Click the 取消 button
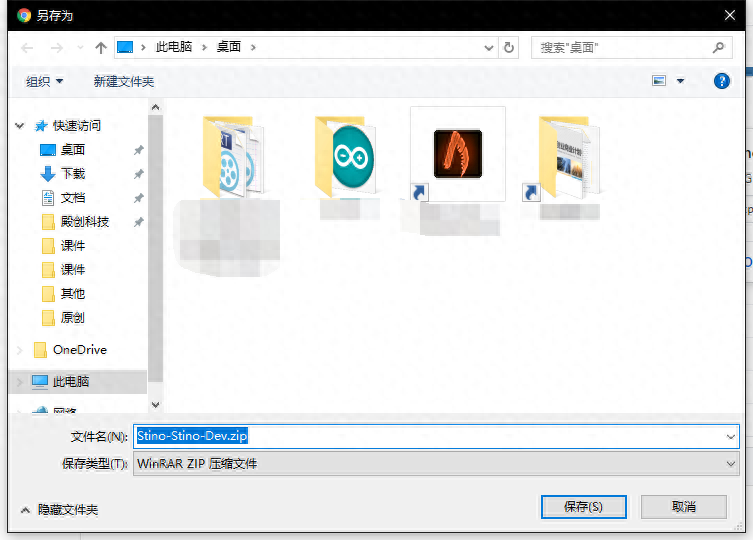 pyautogui.click(x=684, y=507)
